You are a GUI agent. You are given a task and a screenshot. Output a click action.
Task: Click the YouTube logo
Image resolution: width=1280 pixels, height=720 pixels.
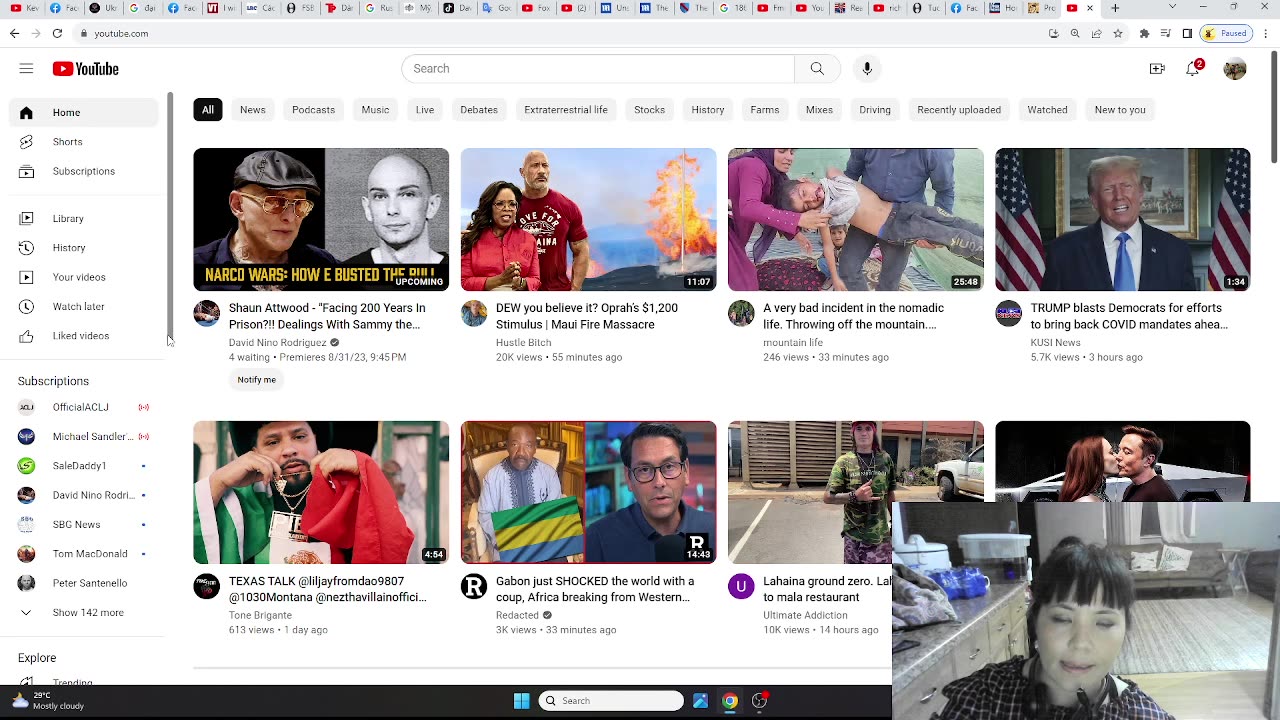(86, 68)
